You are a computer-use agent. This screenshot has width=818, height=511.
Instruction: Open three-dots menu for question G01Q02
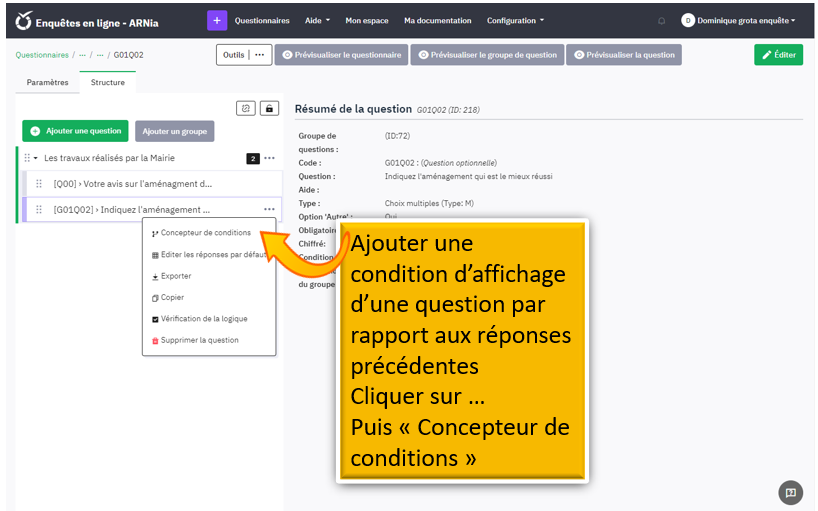tap(269, 209)
